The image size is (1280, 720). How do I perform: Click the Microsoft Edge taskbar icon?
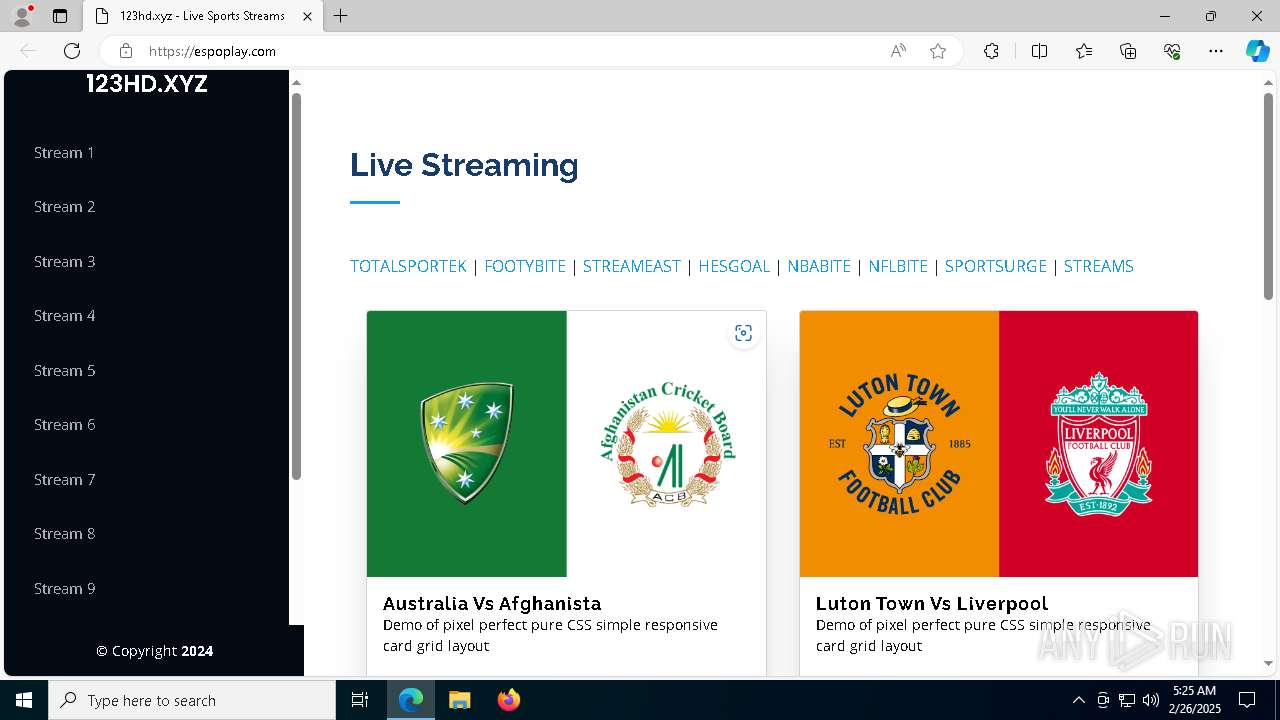click(411, 700)
